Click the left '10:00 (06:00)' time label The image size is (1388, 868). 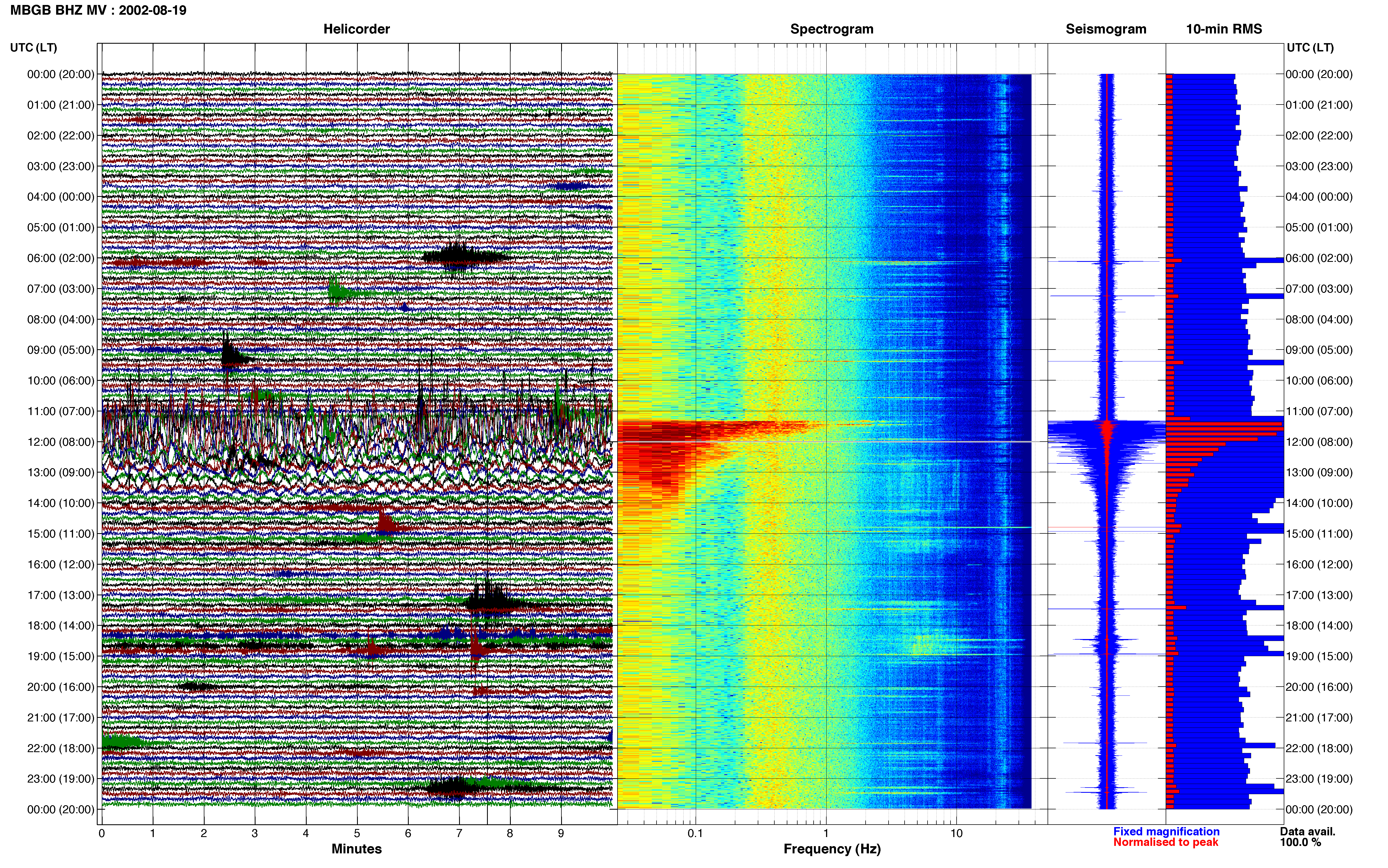pos(61,380)
